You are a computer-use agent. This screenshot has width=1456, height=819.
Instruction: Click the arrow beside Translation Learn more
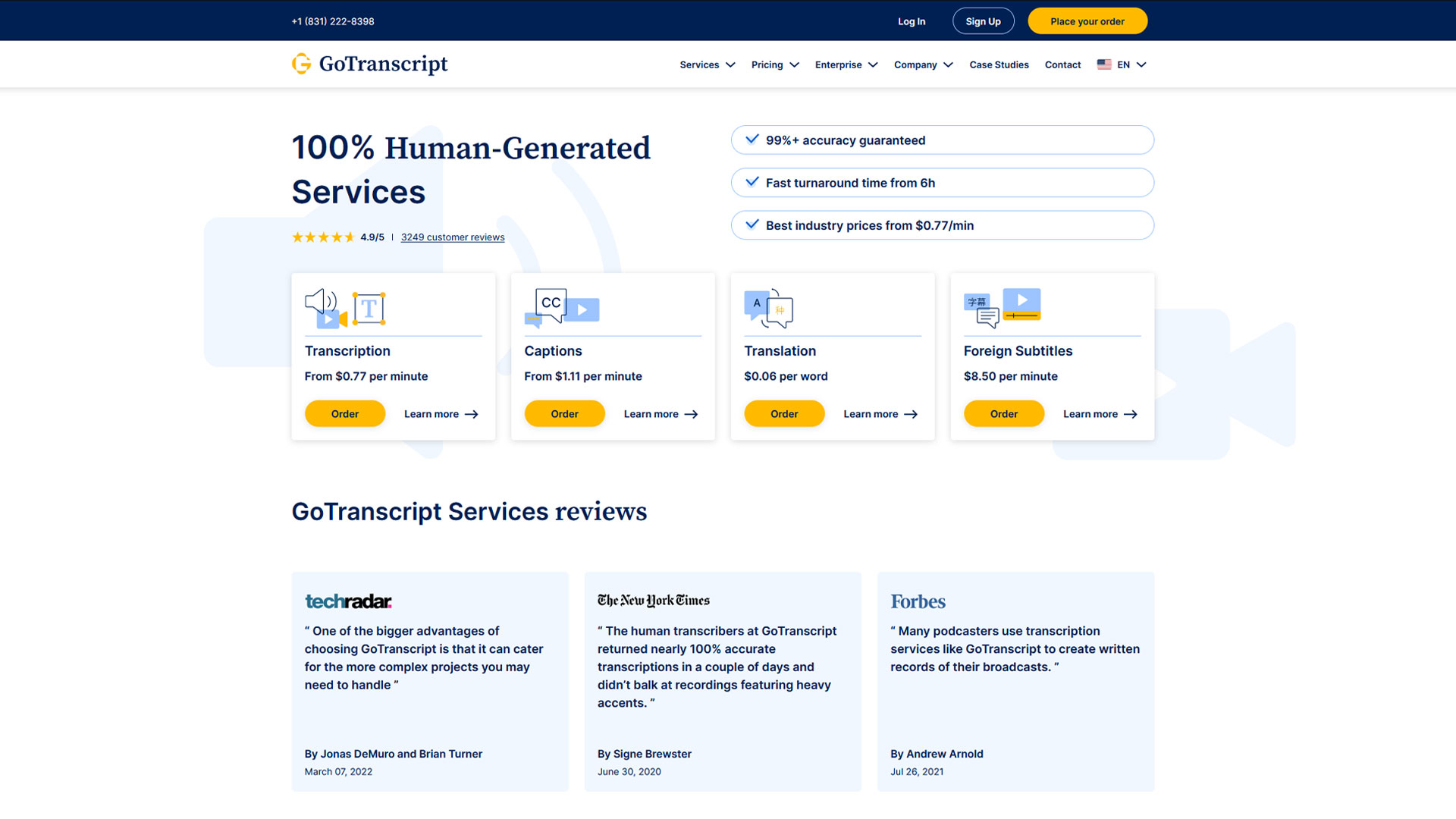click(x=911, y=414)
